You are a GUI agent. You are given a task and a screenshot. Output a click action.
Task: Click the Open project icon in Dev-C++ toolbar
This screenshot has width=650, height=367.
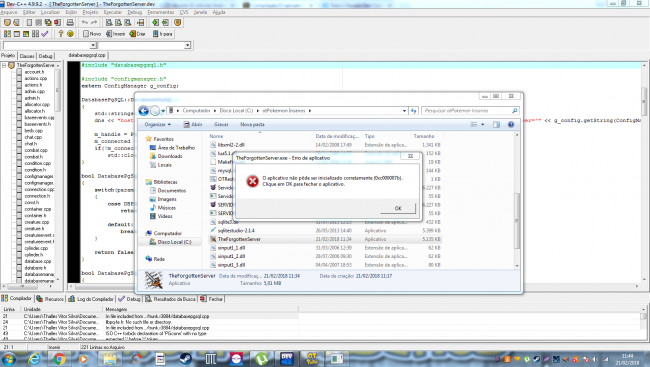[16, 22]
